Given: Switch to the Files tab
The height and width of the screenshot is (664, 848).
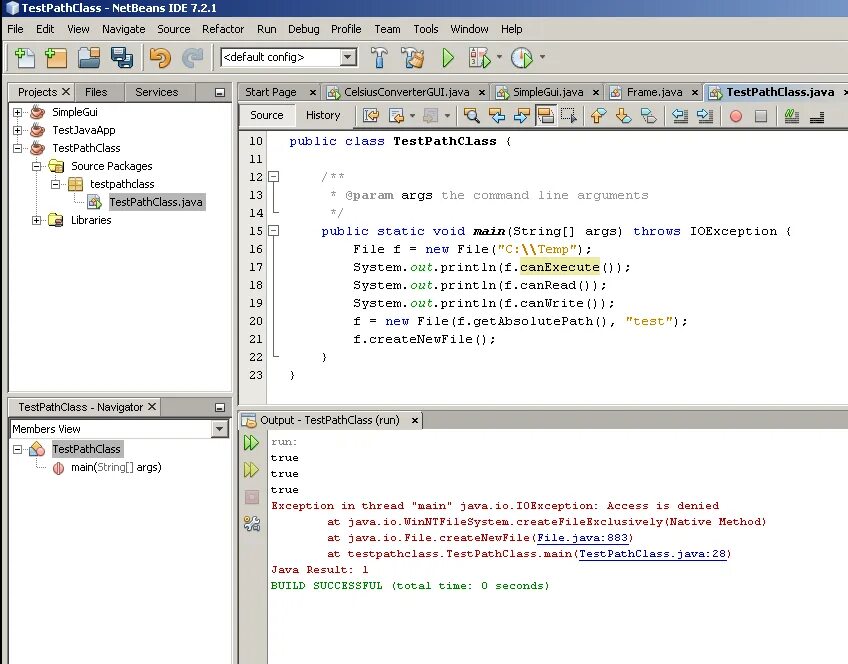Looking at the screenshot, I should click(96, 92).
